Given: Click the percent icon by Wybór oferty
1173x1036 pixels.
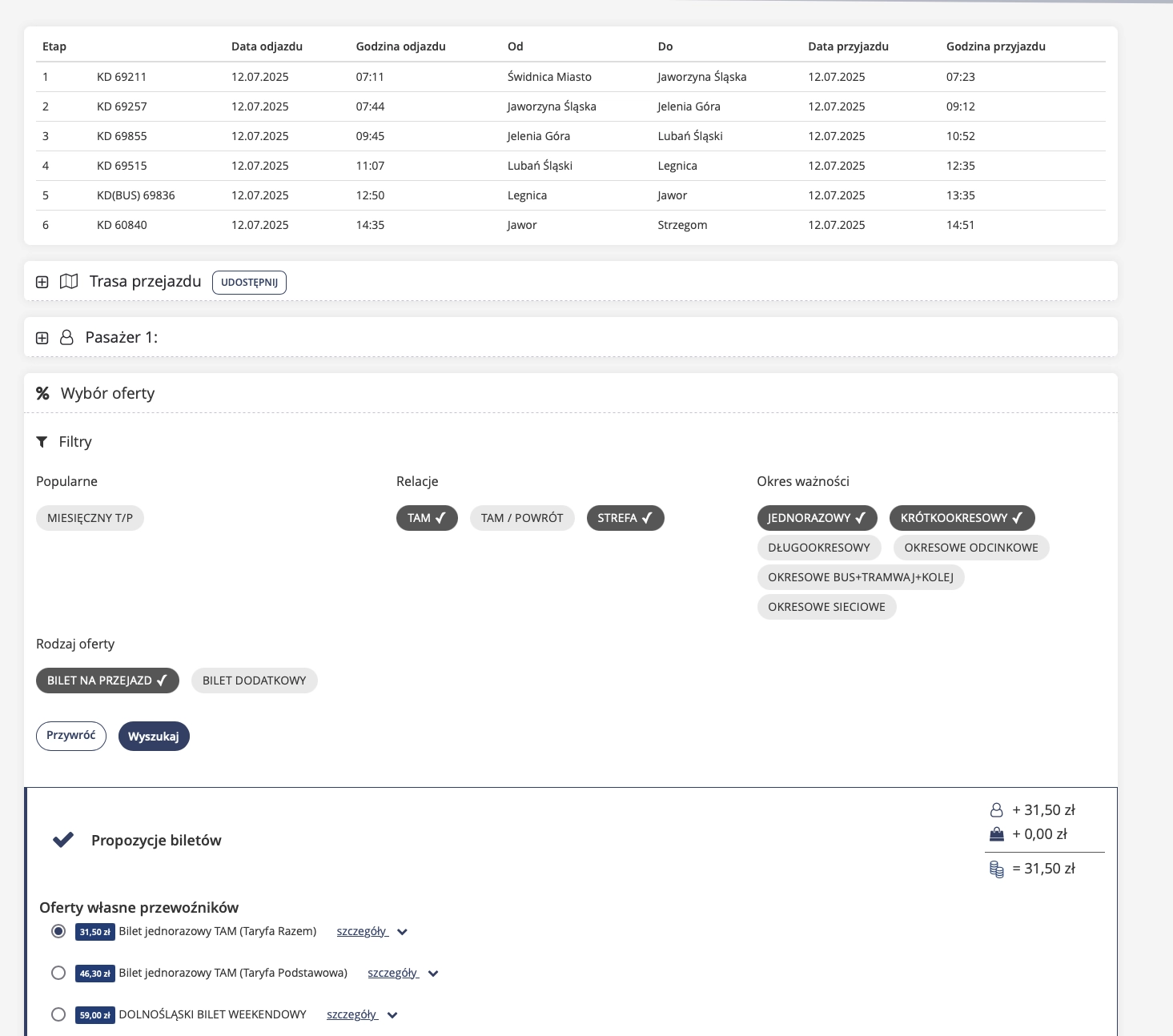Looking at the screenshot, I should click(42, 393).
